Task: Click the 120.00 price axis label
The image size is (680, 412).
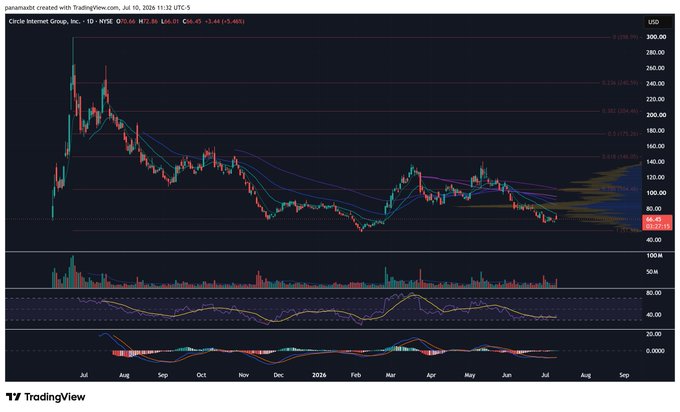Action: point(656,177)
